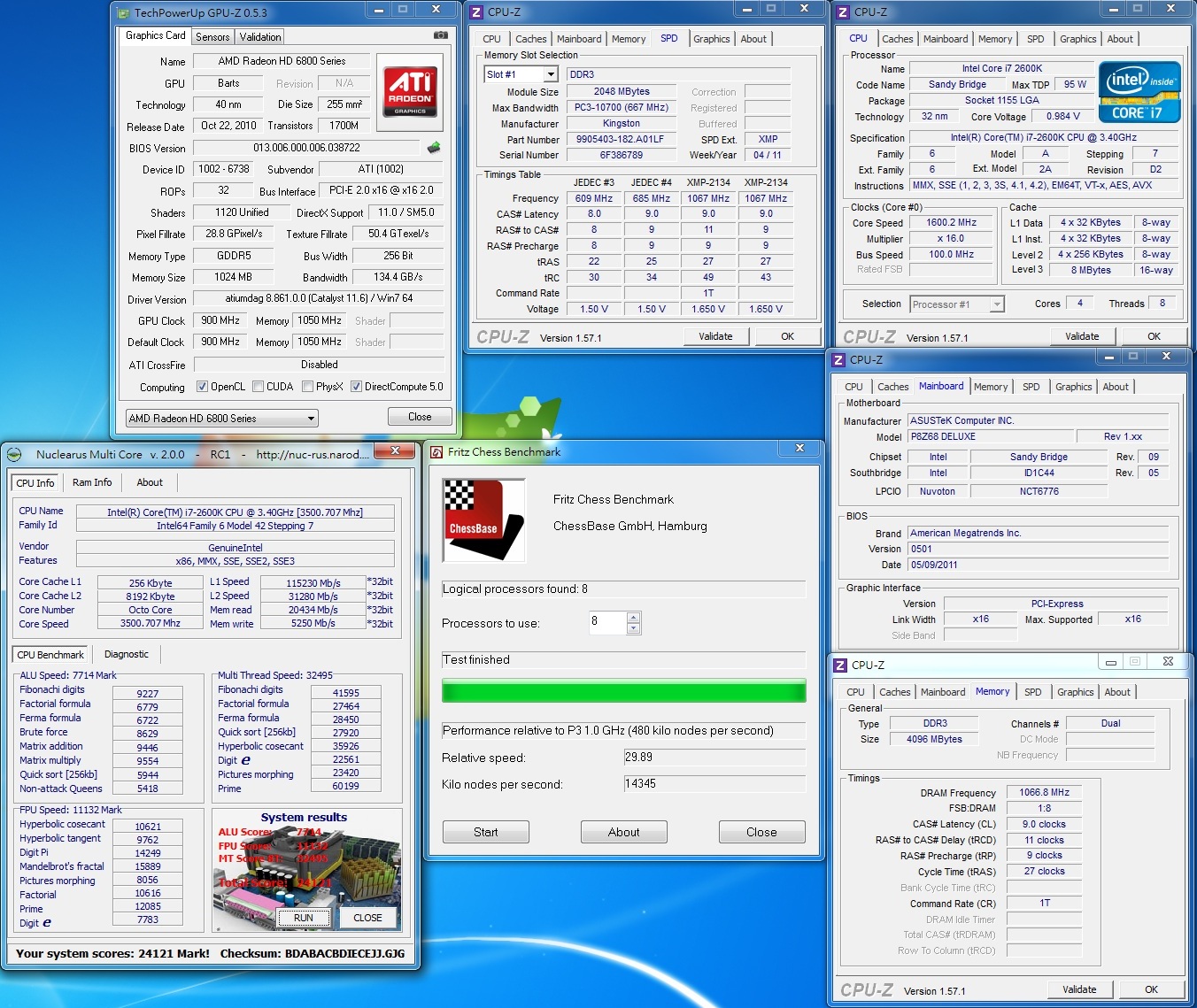Click the Fritz Chess Benchmark title bar icon
The image size is (1197, 1008).
point(436,452)
